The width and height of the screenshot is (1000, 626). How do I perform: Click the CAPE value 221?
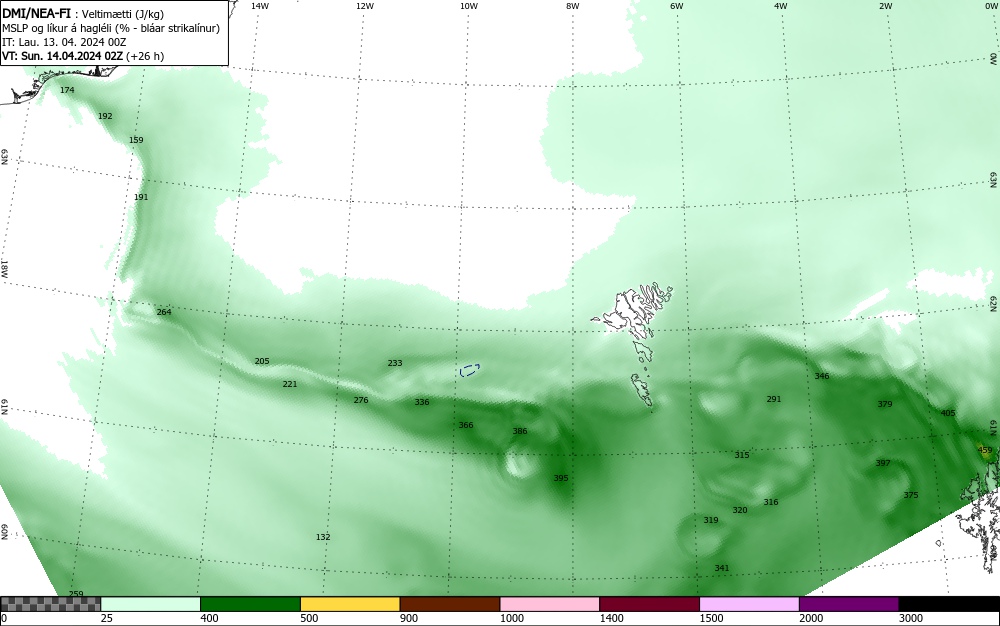(290, 384)
